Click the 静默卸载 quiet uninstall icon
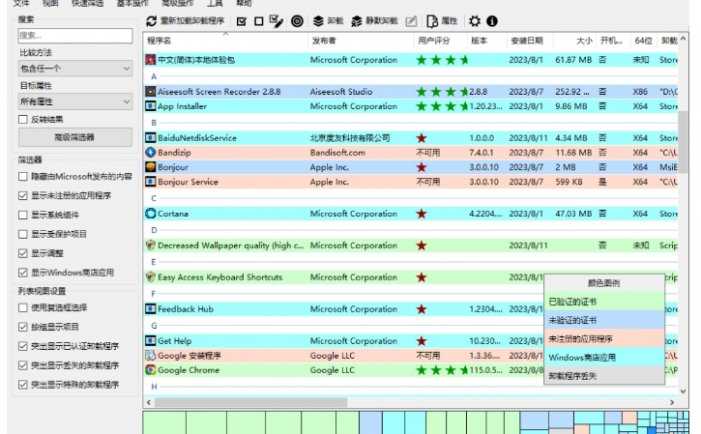 point(356,20)
